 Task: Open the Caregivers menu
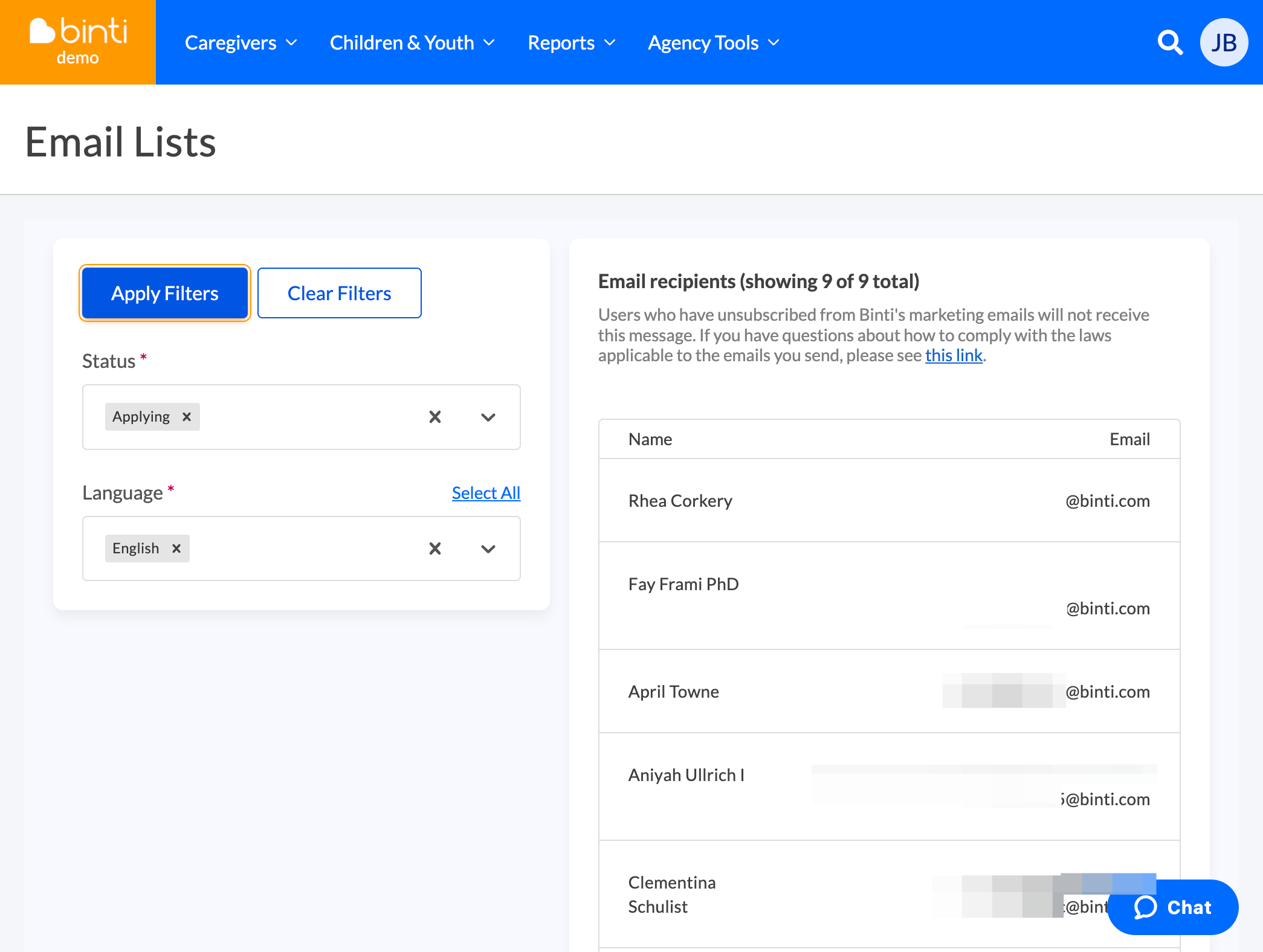pyautogui.click(x=241, y=43)
